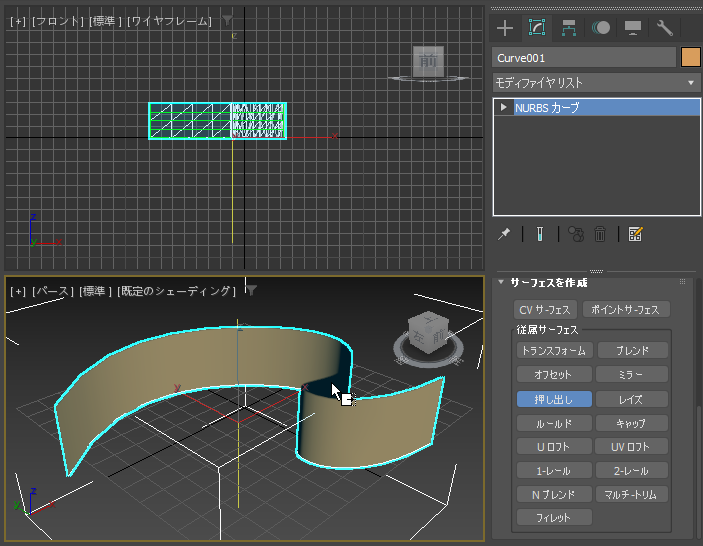Open perspective viewport [標準] menu

tap(95, 291)
